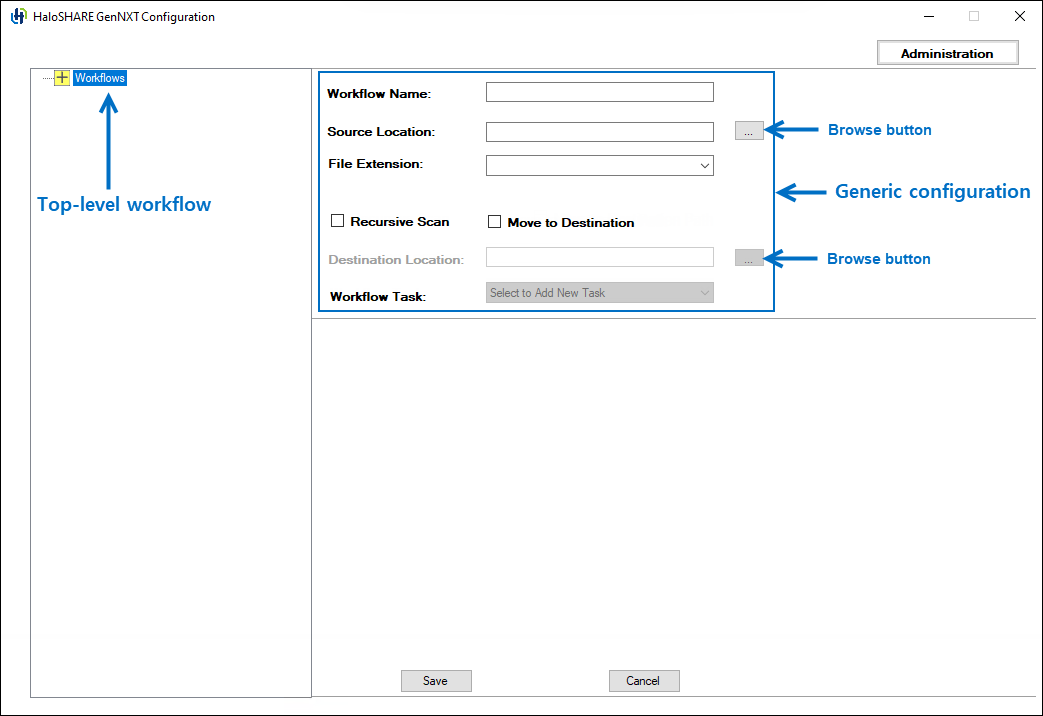
Task: Select the Workflows tree item
Action: [x=100, y=78]
